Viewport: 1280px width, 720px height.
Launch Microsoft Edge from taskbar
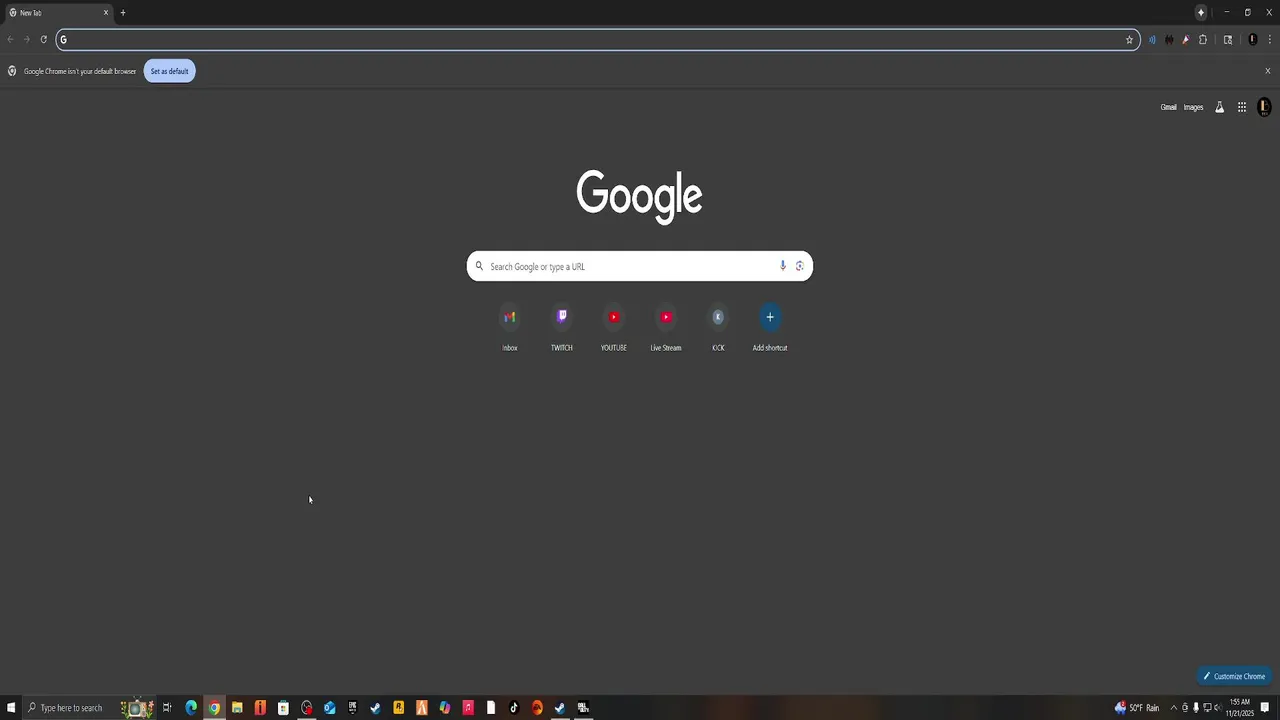click(191, 708)
